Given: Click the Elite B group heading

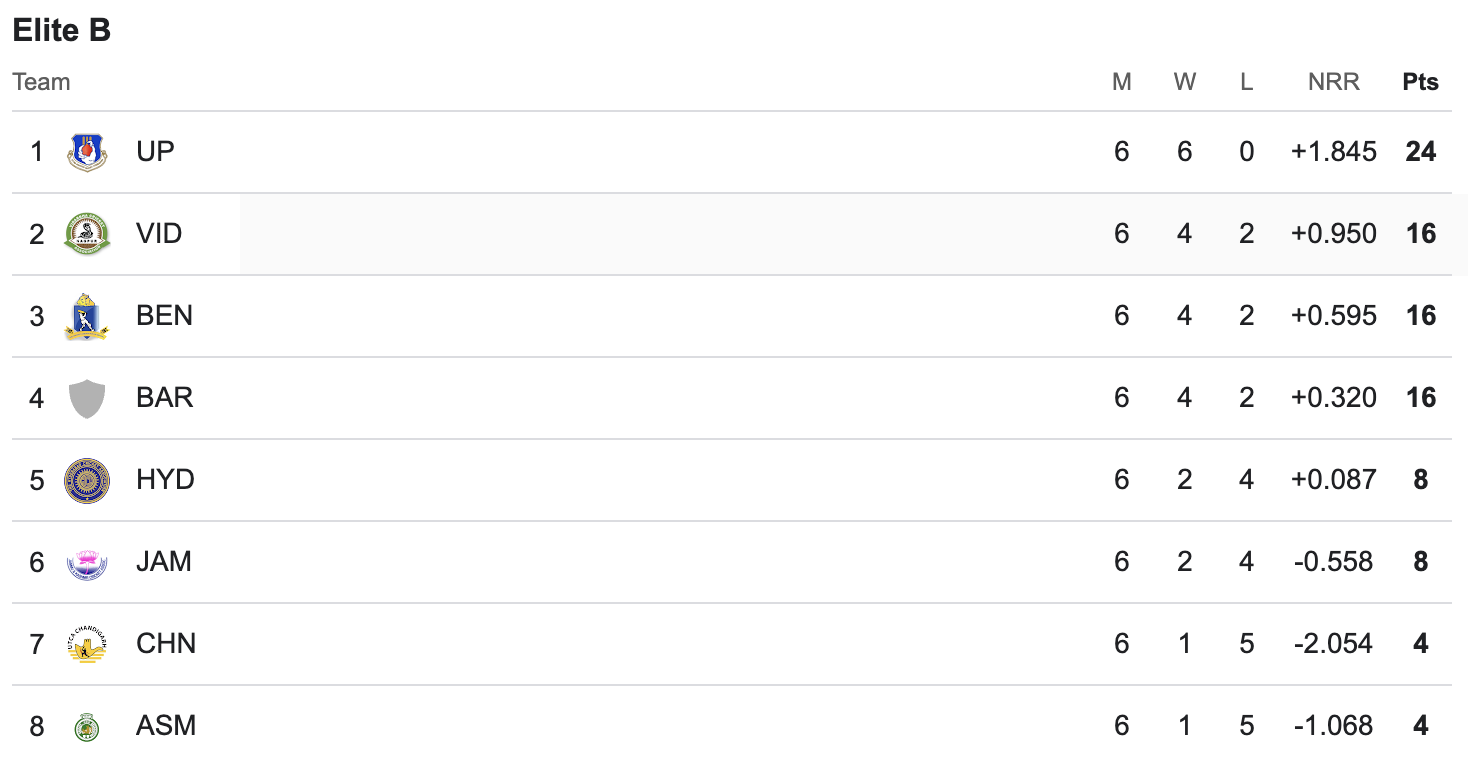Looking at the screenshot, I should [61, 30].
